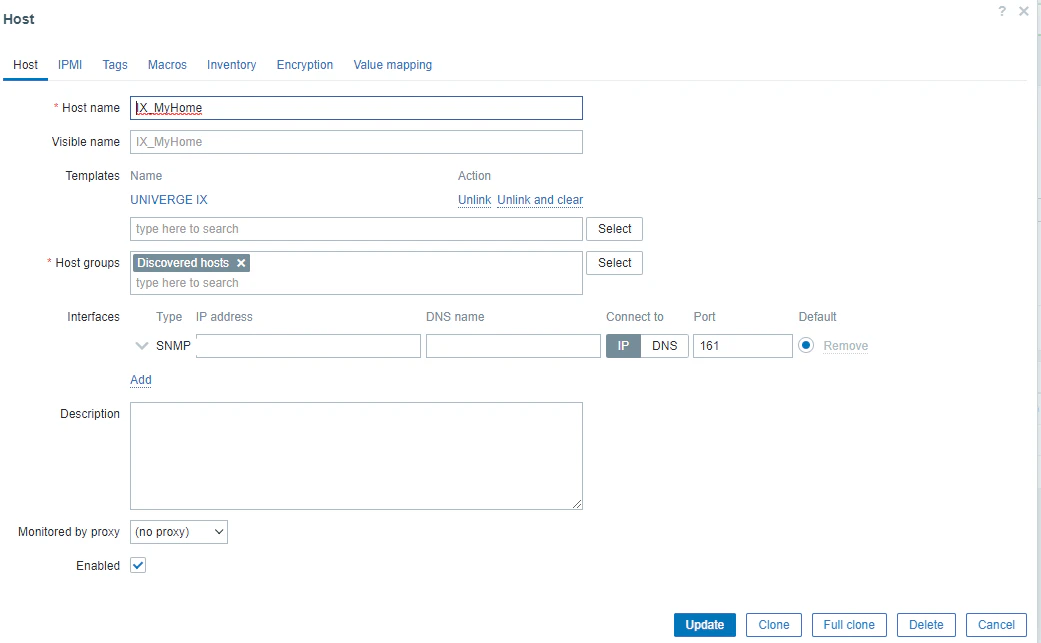This screenshot has height=643, width=1041.
Task: Remove the SNMP interface
Action: click(x=846, y=346)
